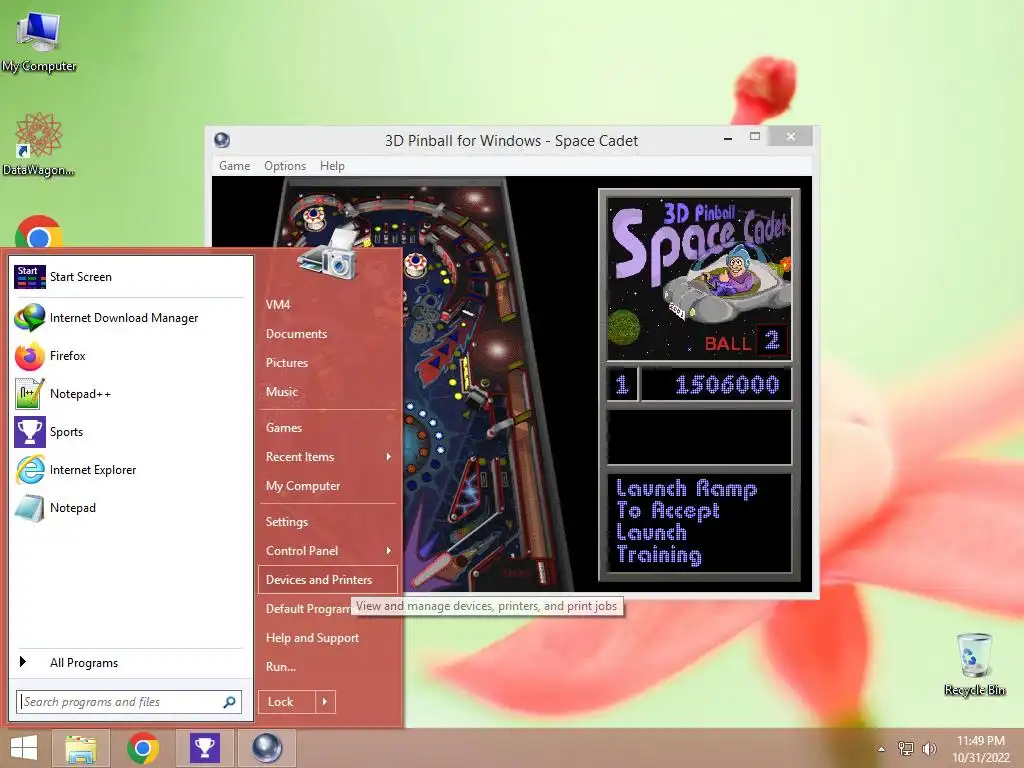Image resolution: width=1024 pixels, height=768 pixels.
Task: Expand Recent Items submenu arrow
Action: click(389, 456)
